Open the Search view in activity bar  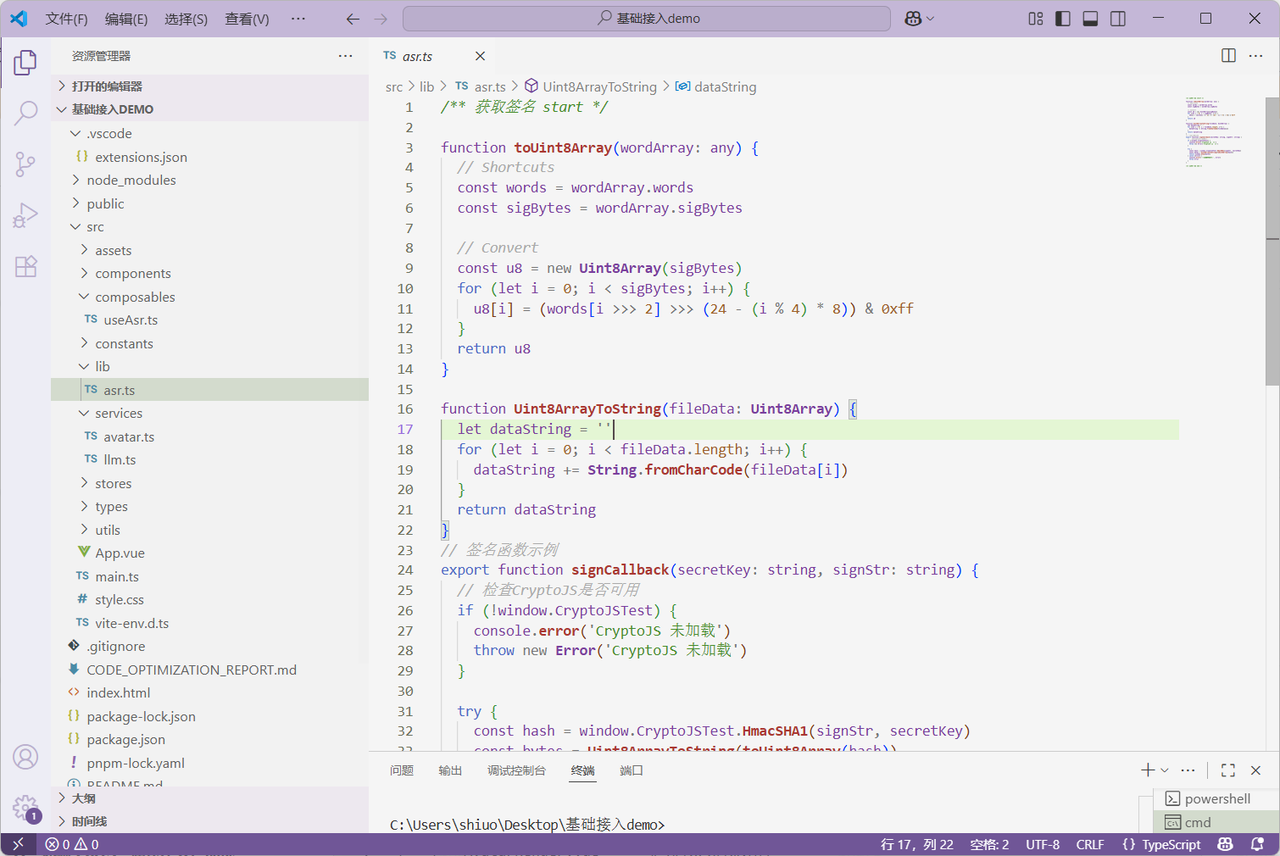(25, 113)
